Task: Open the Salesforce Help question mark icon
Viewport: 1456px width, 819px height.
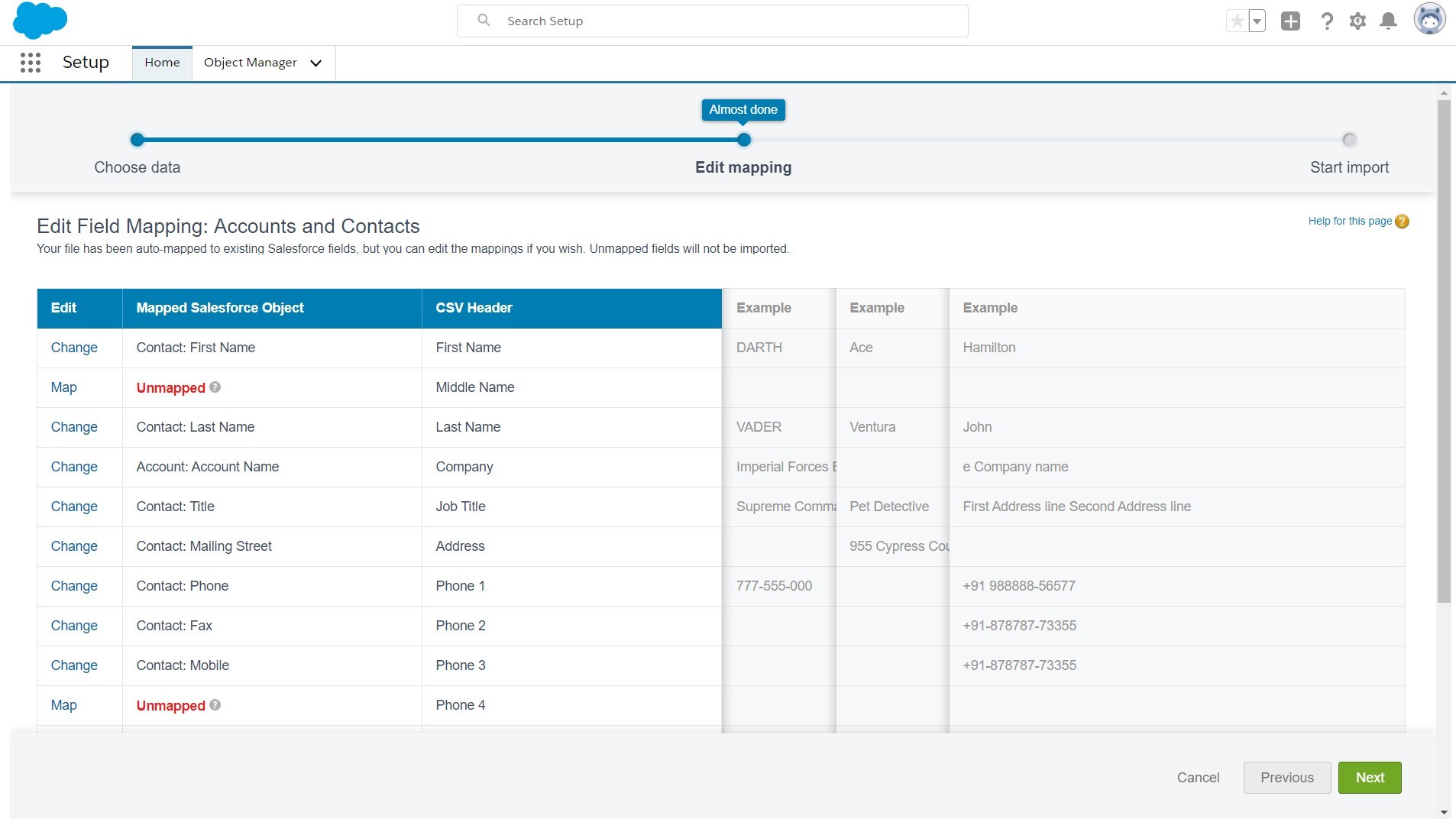Action: tap(1327, 21)
